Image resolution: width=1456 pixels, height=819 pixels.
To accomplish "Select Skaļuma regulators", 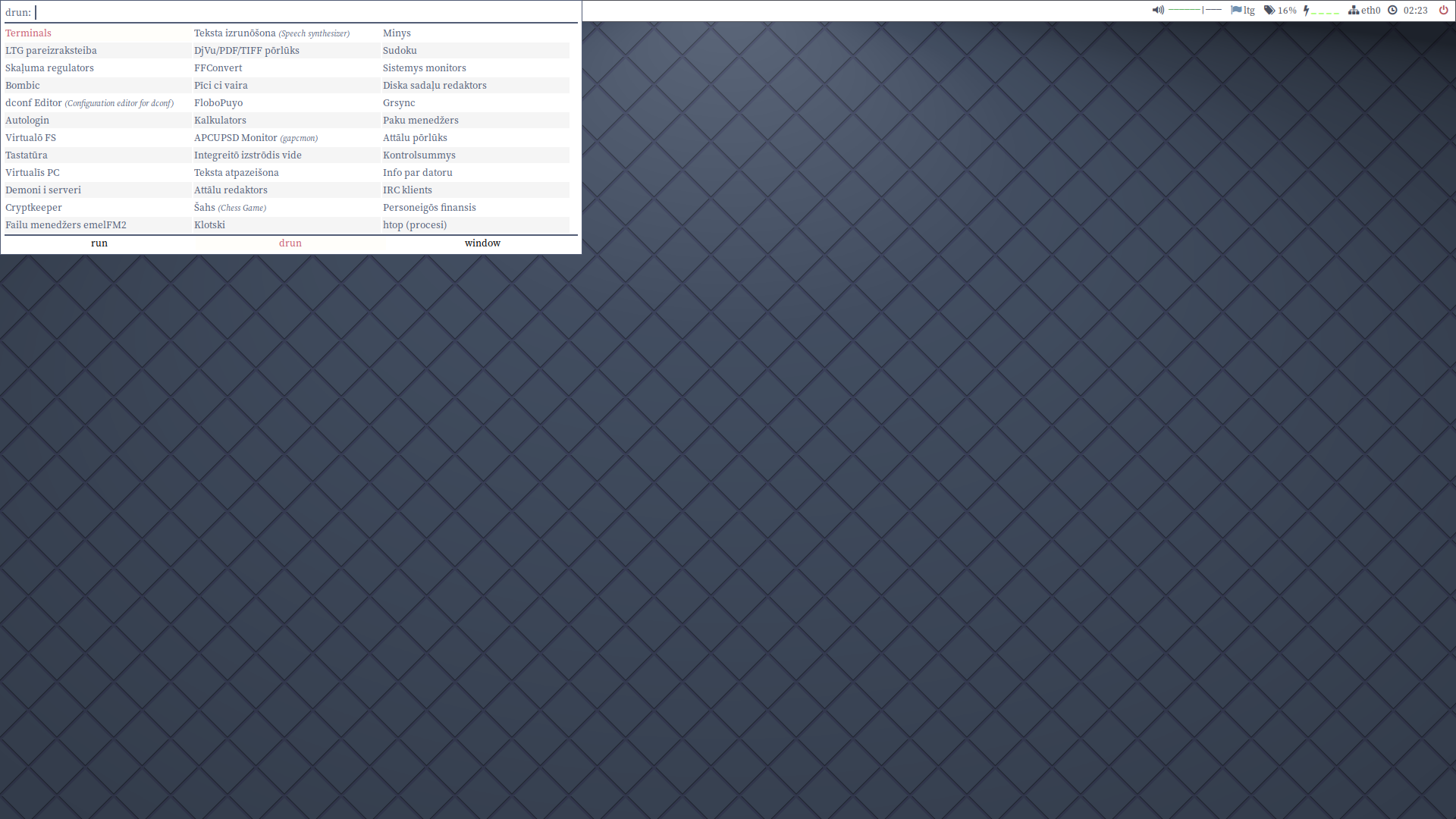I will (x=97, y=68).
